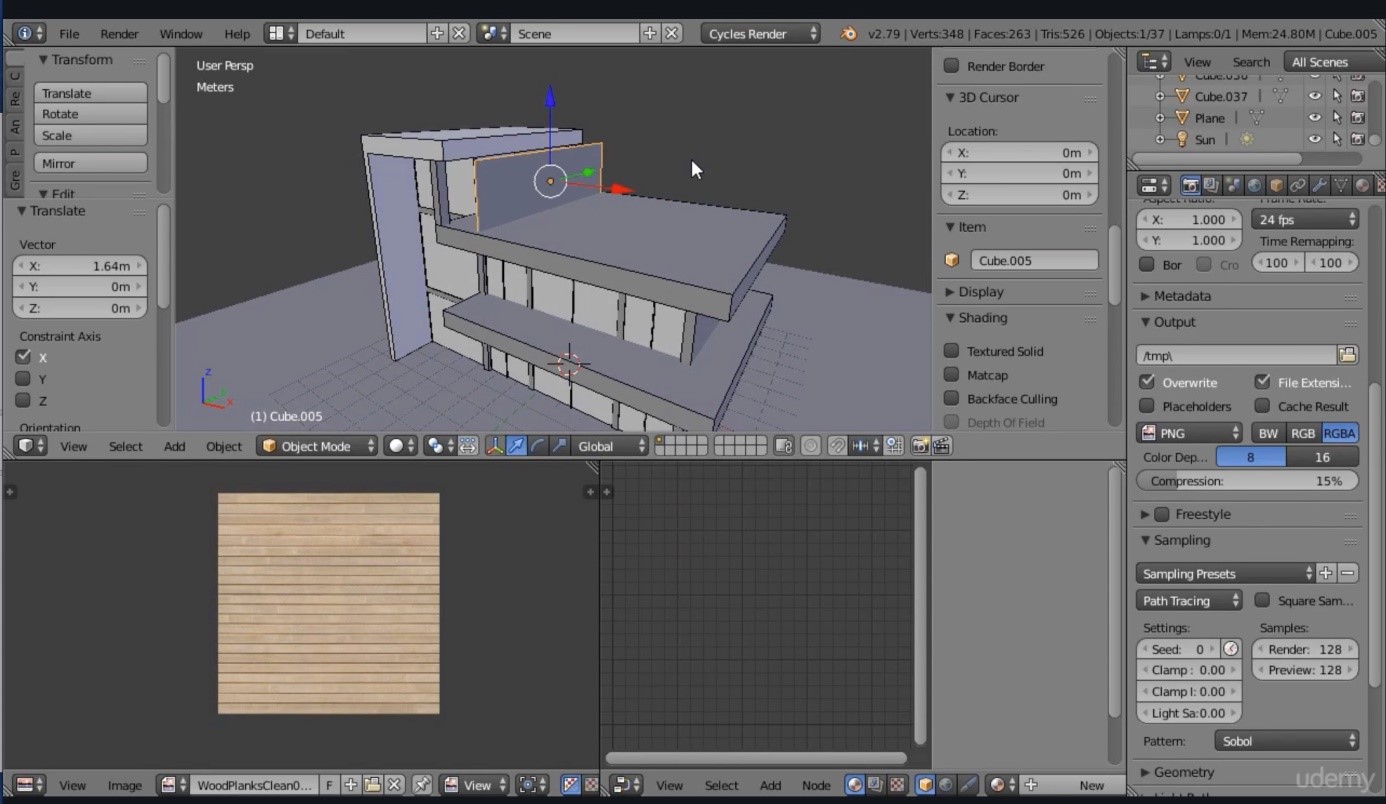The width and height of the screenshot is (1386, 804).
Task: Open the Render properties camera tab
Action: [1190, 186]
